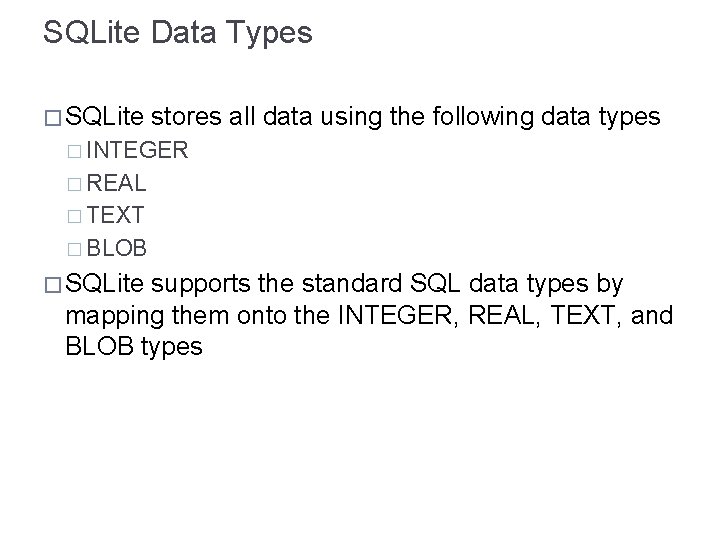This screenshot has height=540, width=720.
Task: Click 'TEXT, and' in the last paragraph
Action: pos(612,315)
